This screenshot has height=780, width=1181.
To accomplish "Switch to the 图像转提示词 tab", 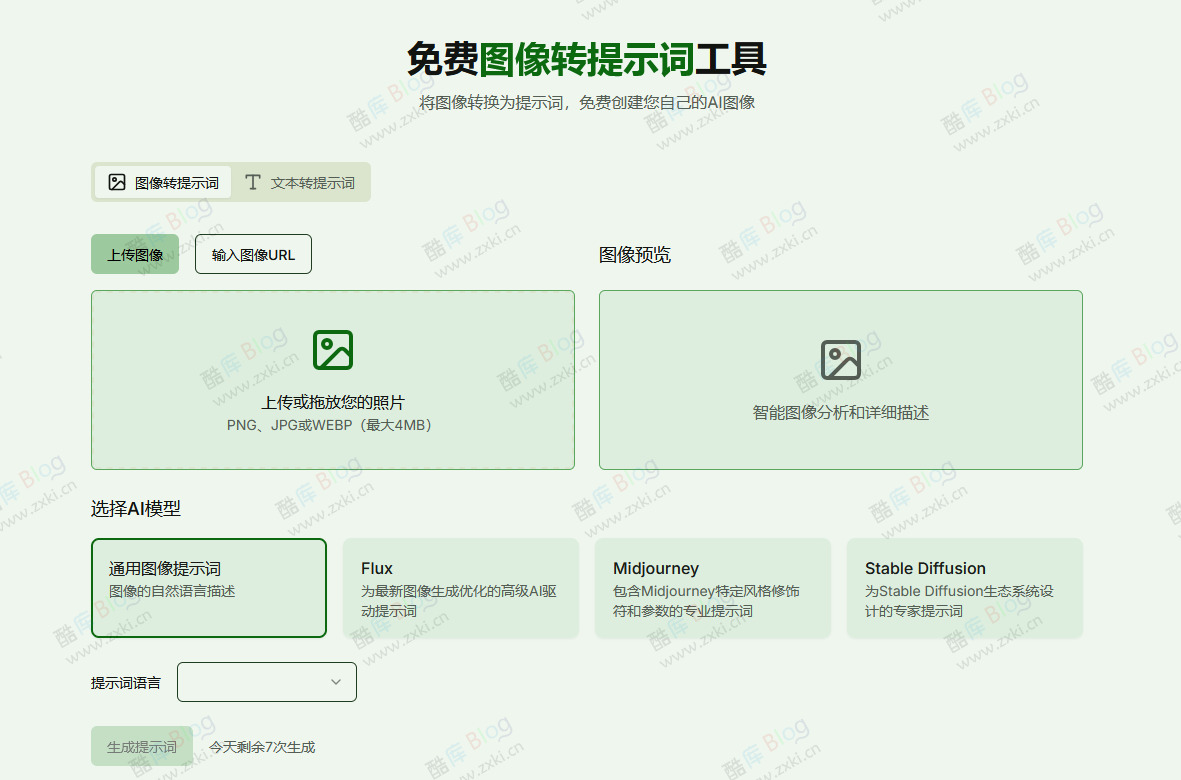I will pos(163,182).
